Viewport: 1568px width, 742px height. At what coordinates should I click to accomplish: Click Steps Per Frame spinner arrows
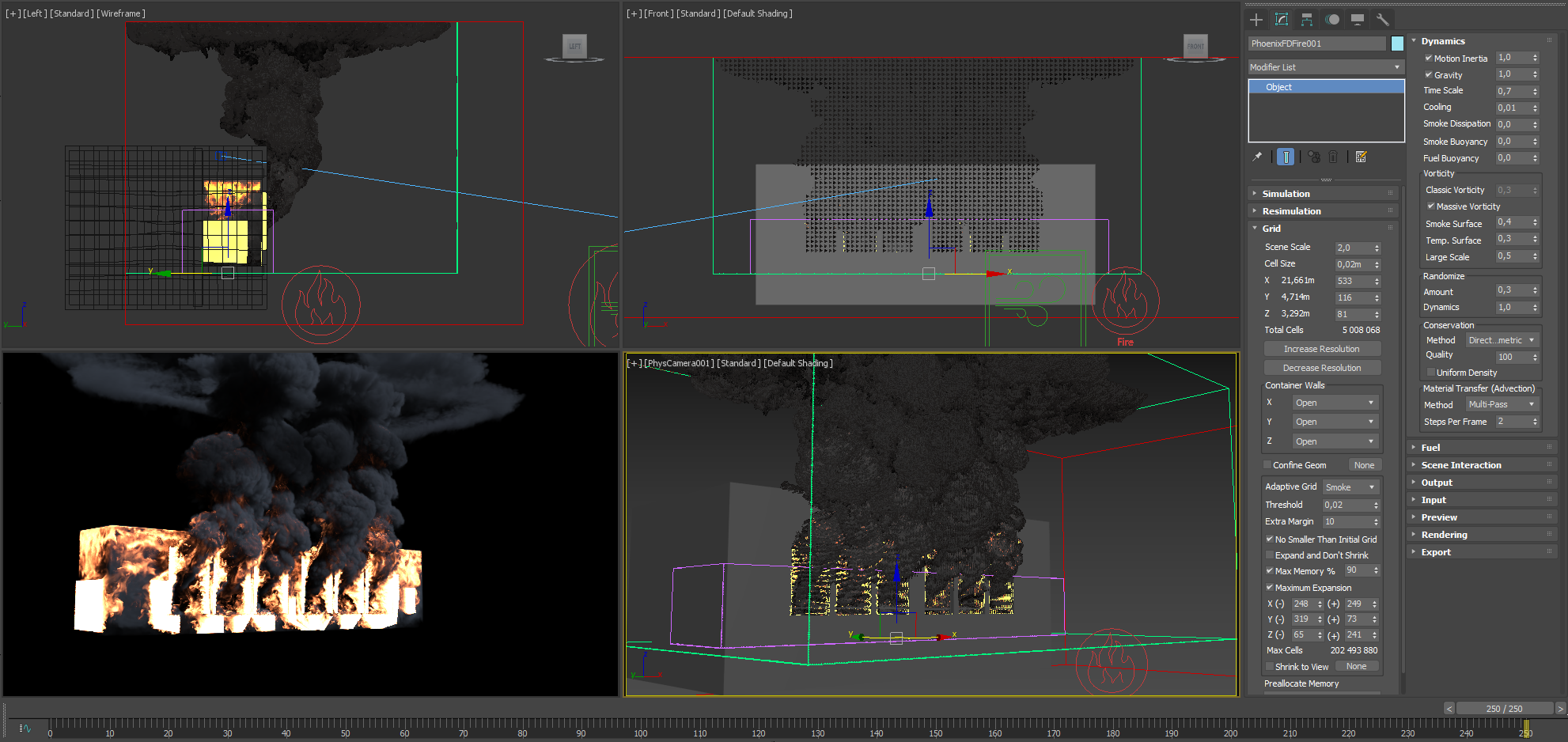[x=1535, y=422]
